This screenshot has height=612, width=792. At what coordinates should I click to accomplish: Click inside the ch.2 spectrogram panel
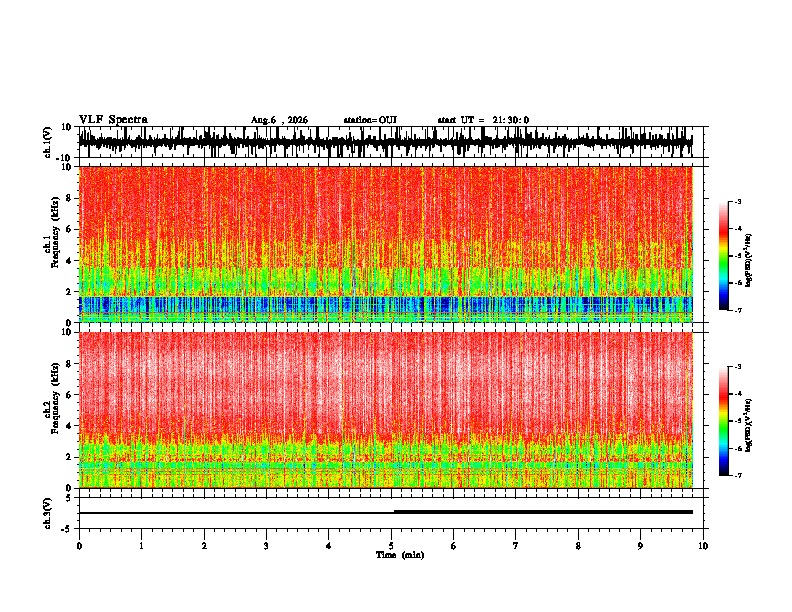pos(385,410)
